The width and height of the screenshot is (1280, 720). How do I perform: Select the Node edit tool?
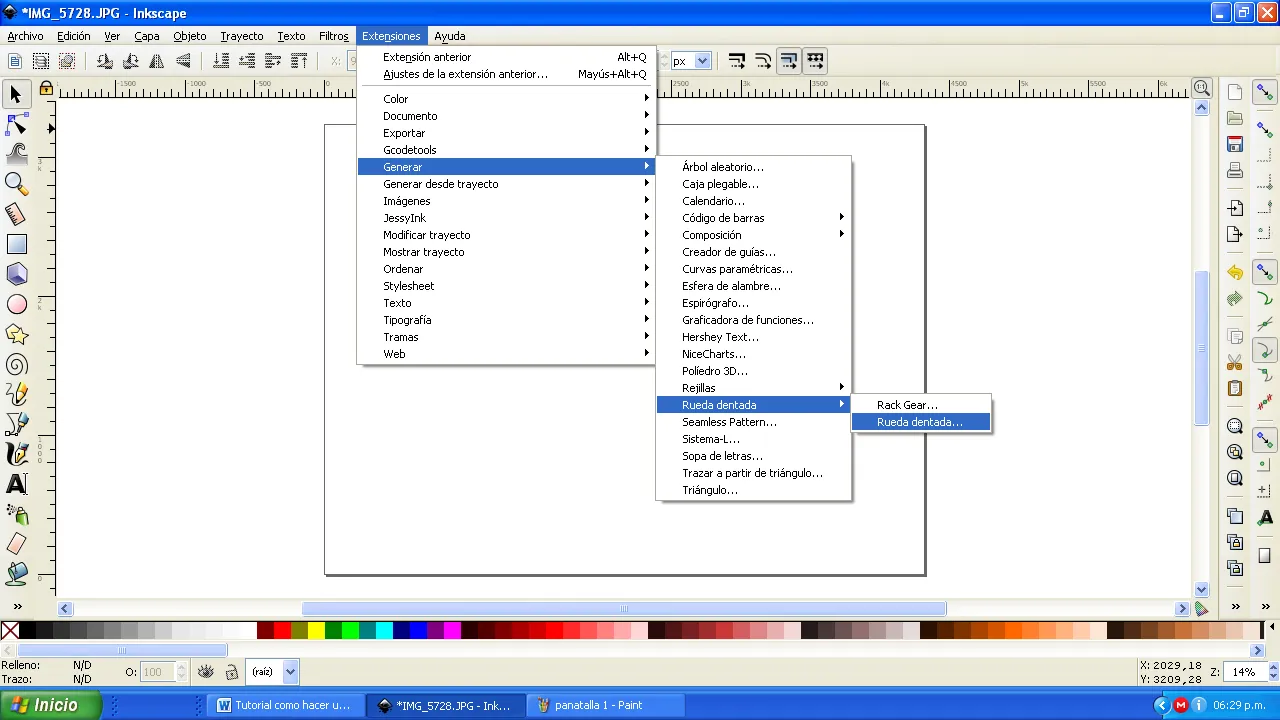tap(16, 124)
